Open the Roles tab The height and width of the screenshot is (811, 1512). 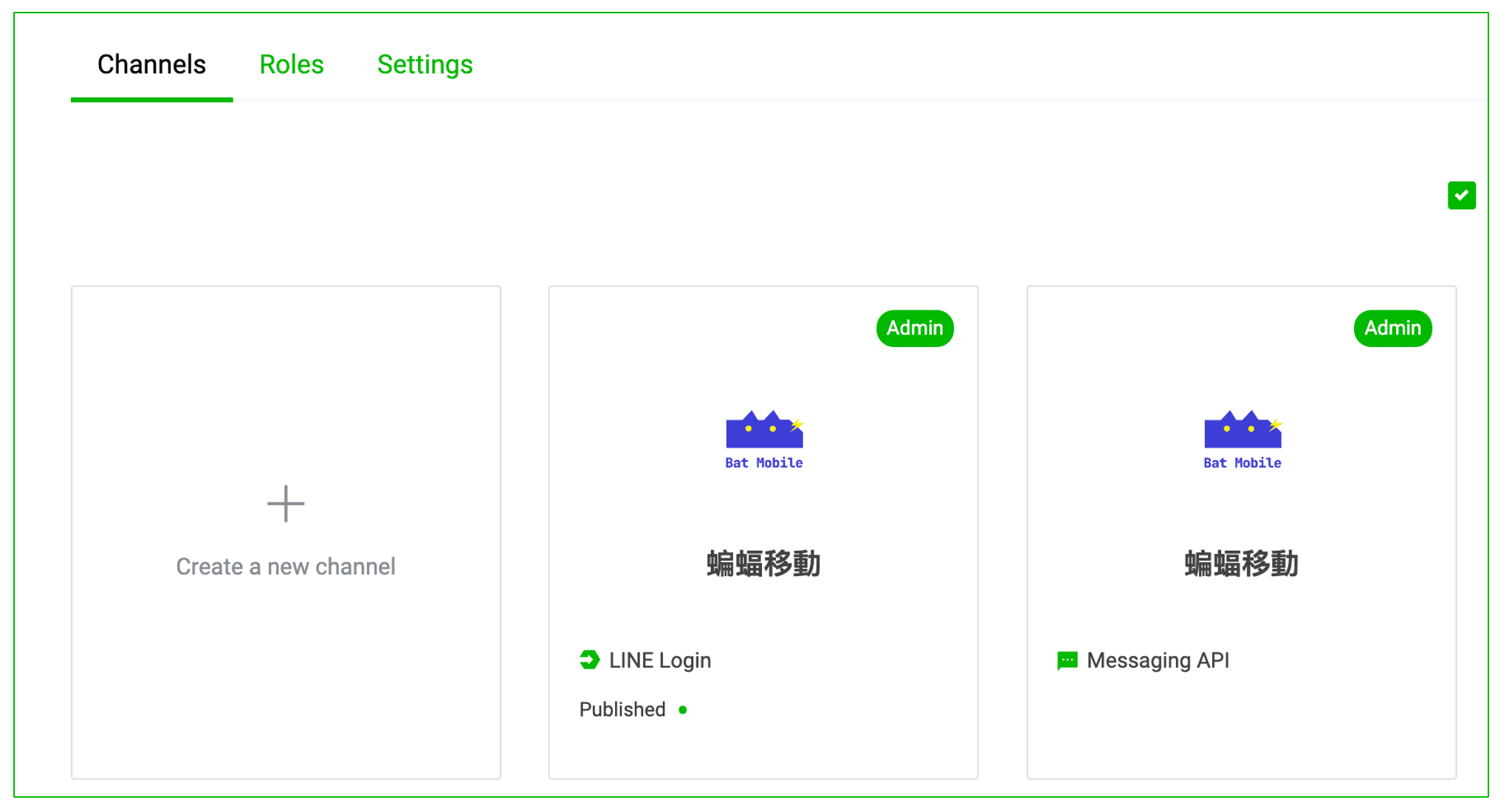point(292,65)
